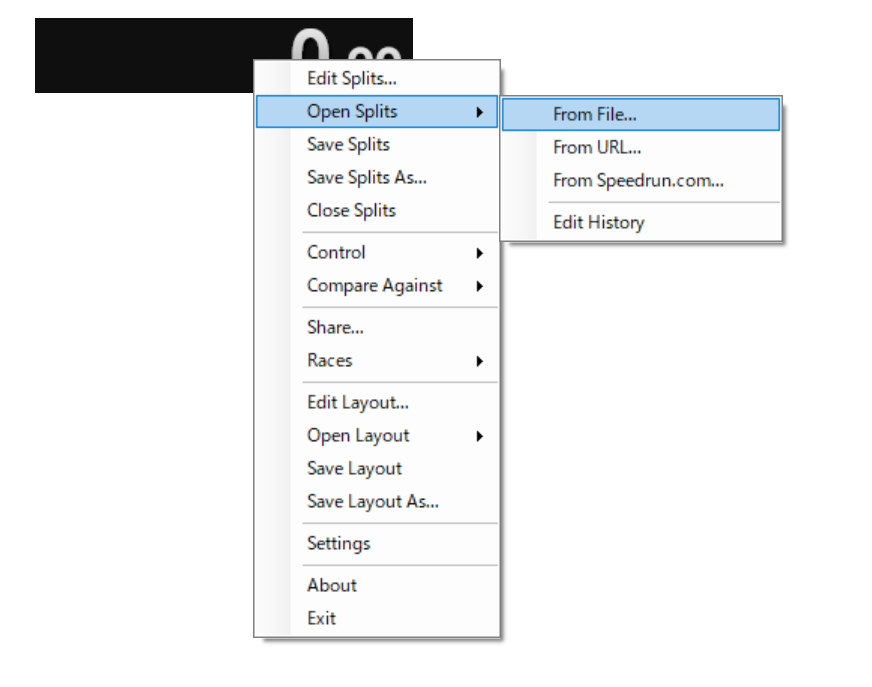Viewport: 872px width, 687px height.
Task: Expand the Open Layout submenu
Action: coord(376,436)
